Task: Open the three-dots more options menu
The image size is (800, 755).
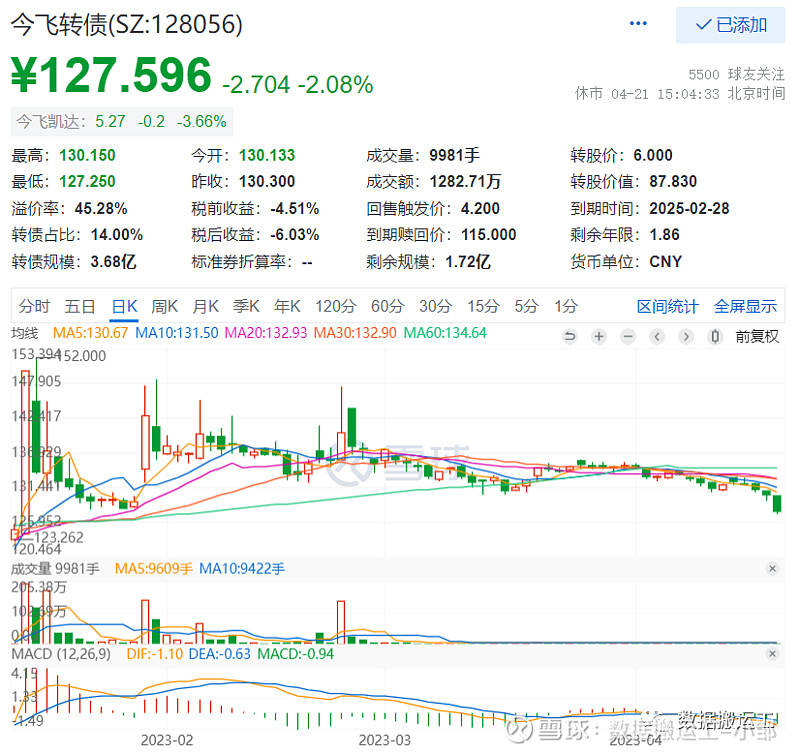Action: (x=638, y=23)
